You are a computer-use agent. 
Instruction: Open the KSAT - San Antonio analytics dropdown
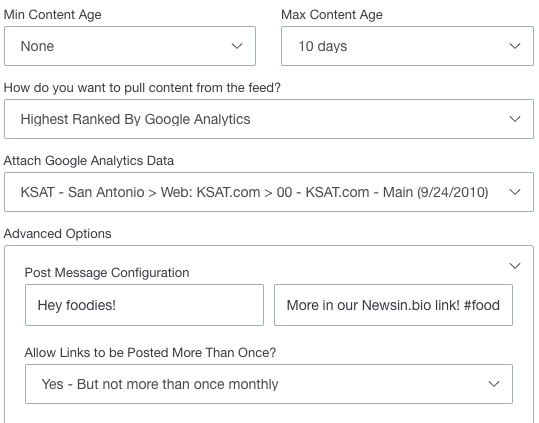(269, 192)
